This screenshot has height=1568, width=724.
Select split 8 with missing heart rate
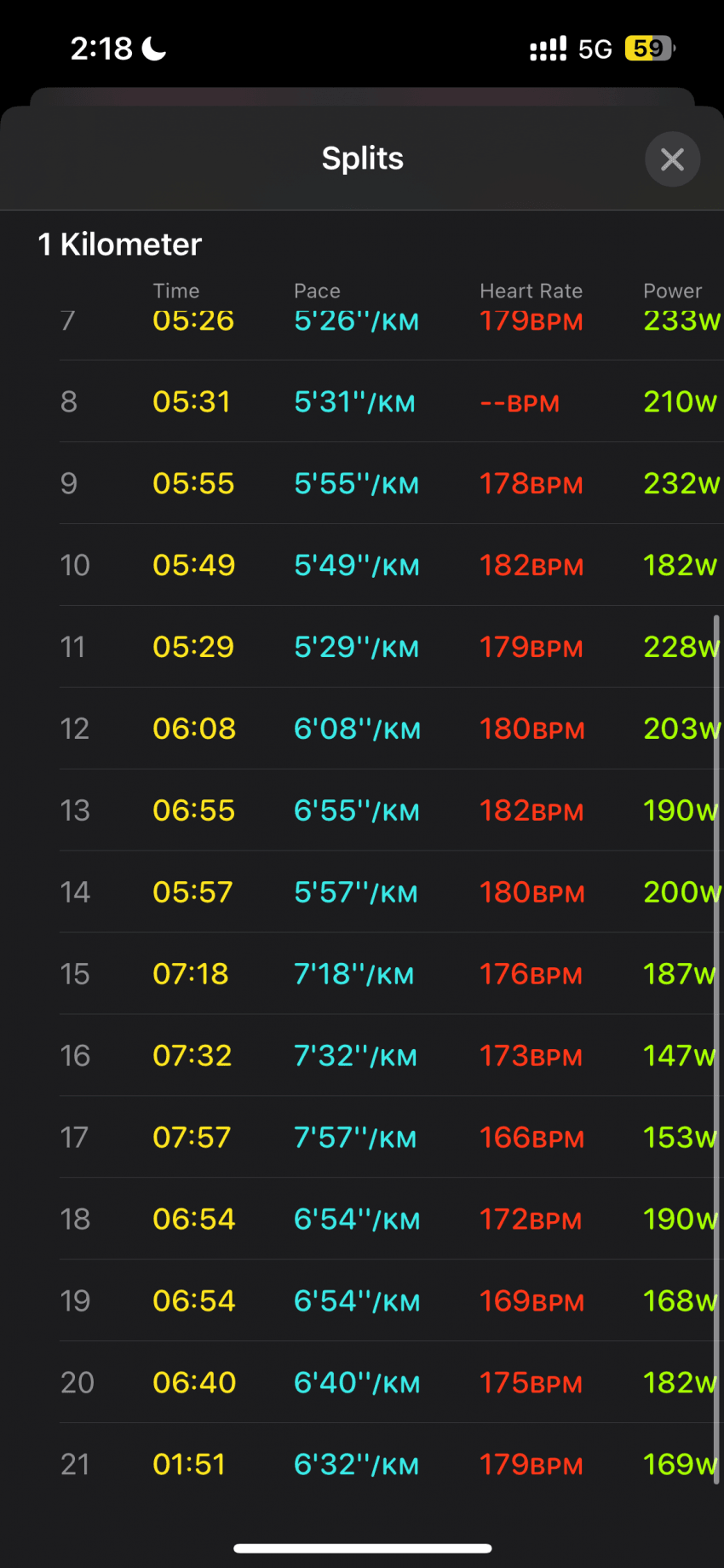pyautogui.click(x=392, y=401)
